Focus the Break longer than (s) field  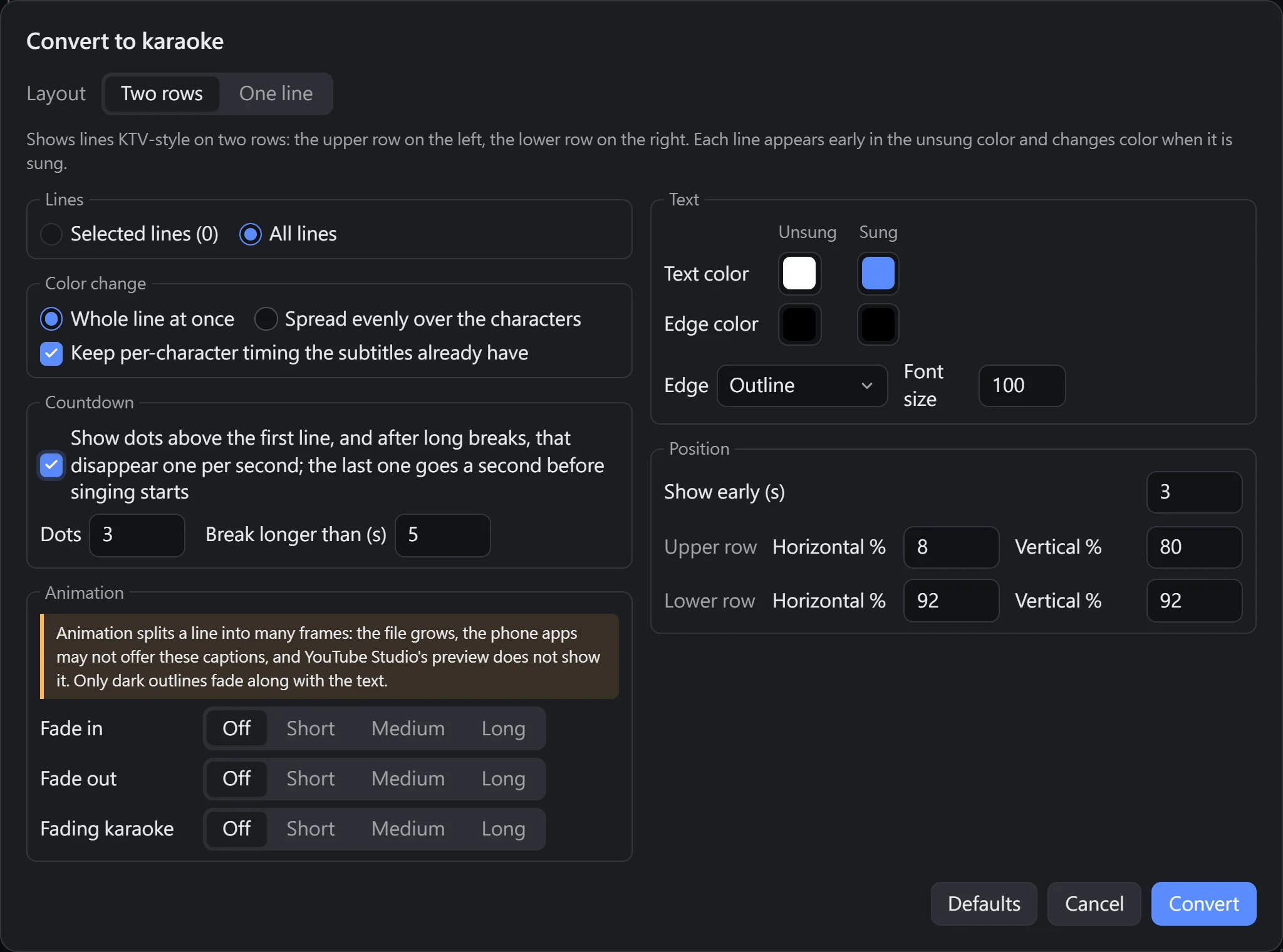click(443, 535)
